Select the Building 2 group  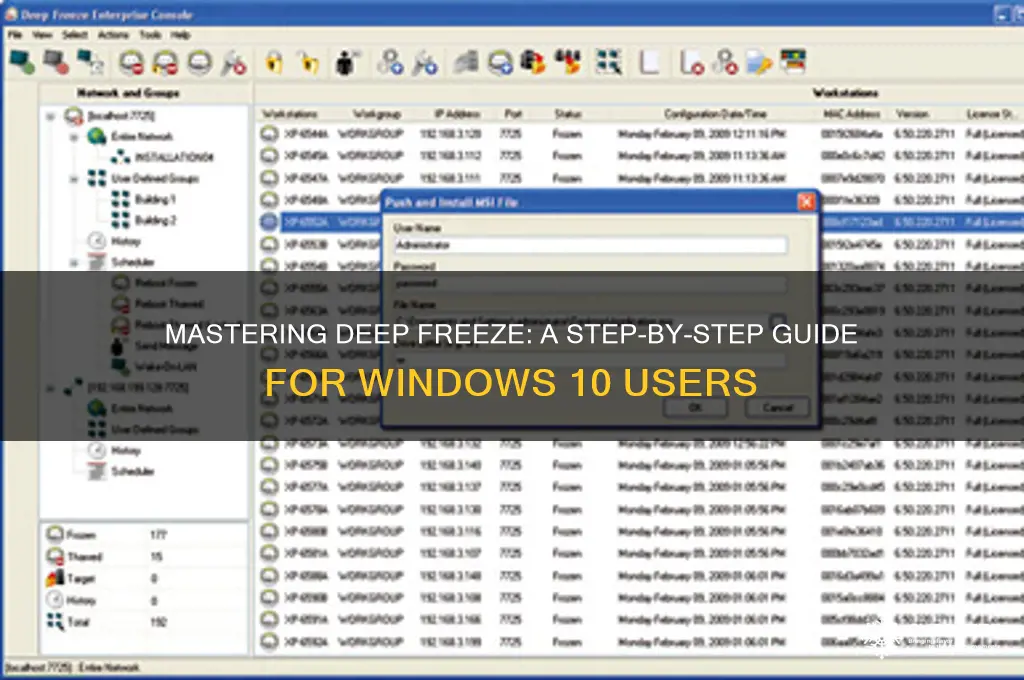click(x=155, y=220)
